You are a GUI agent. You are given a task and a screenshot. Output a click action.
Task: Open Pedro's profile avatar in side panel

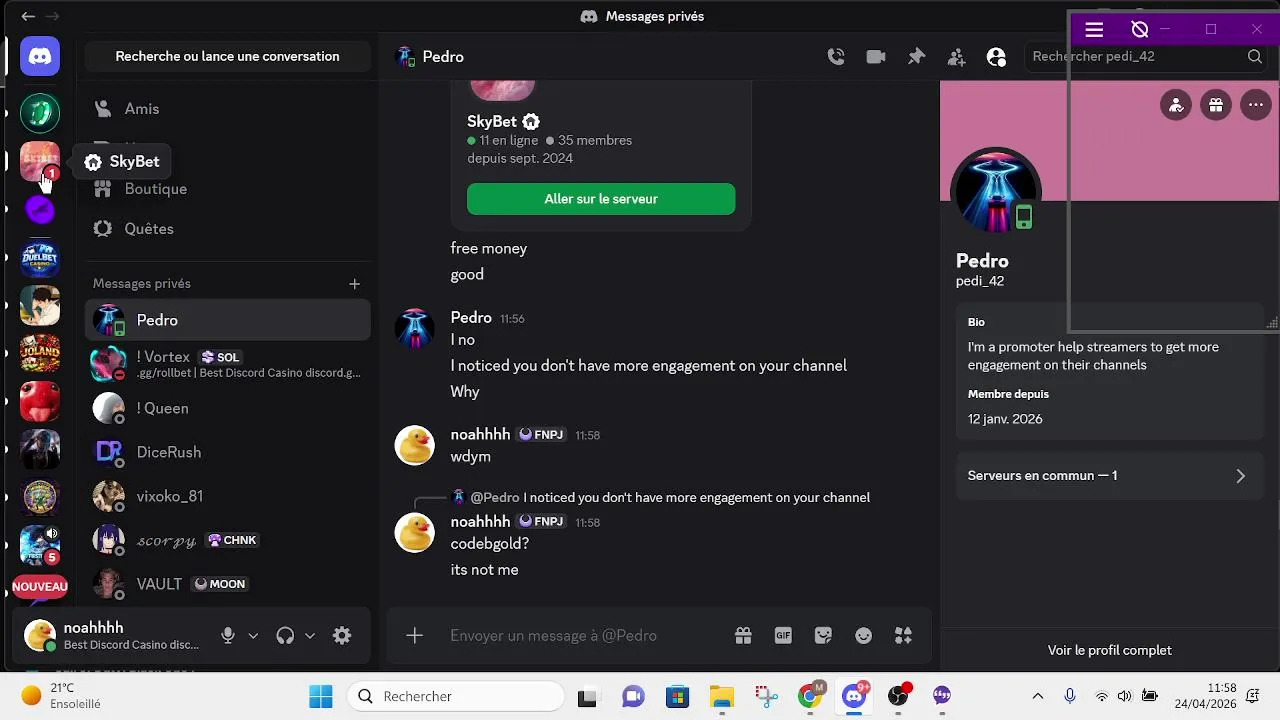996,192
